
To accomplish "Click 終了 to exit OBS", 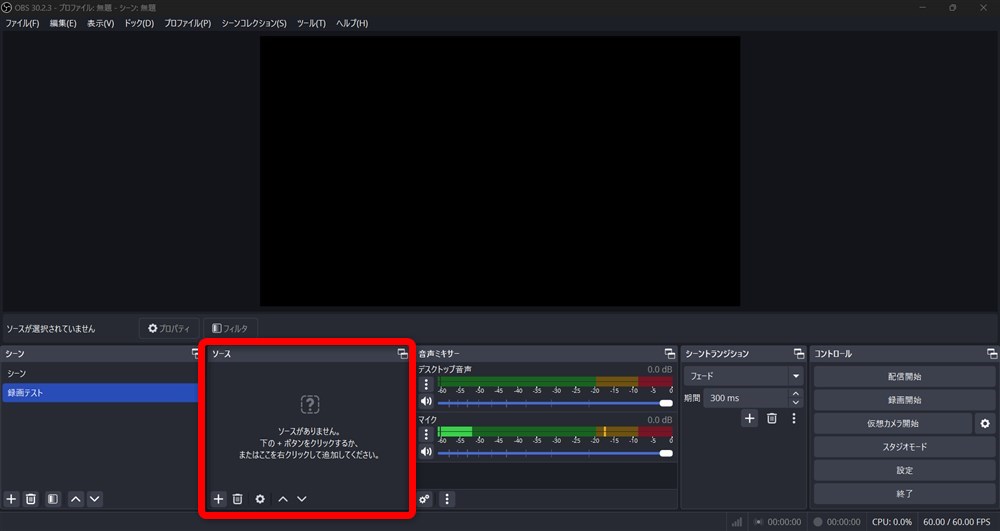I will [904, 493].
